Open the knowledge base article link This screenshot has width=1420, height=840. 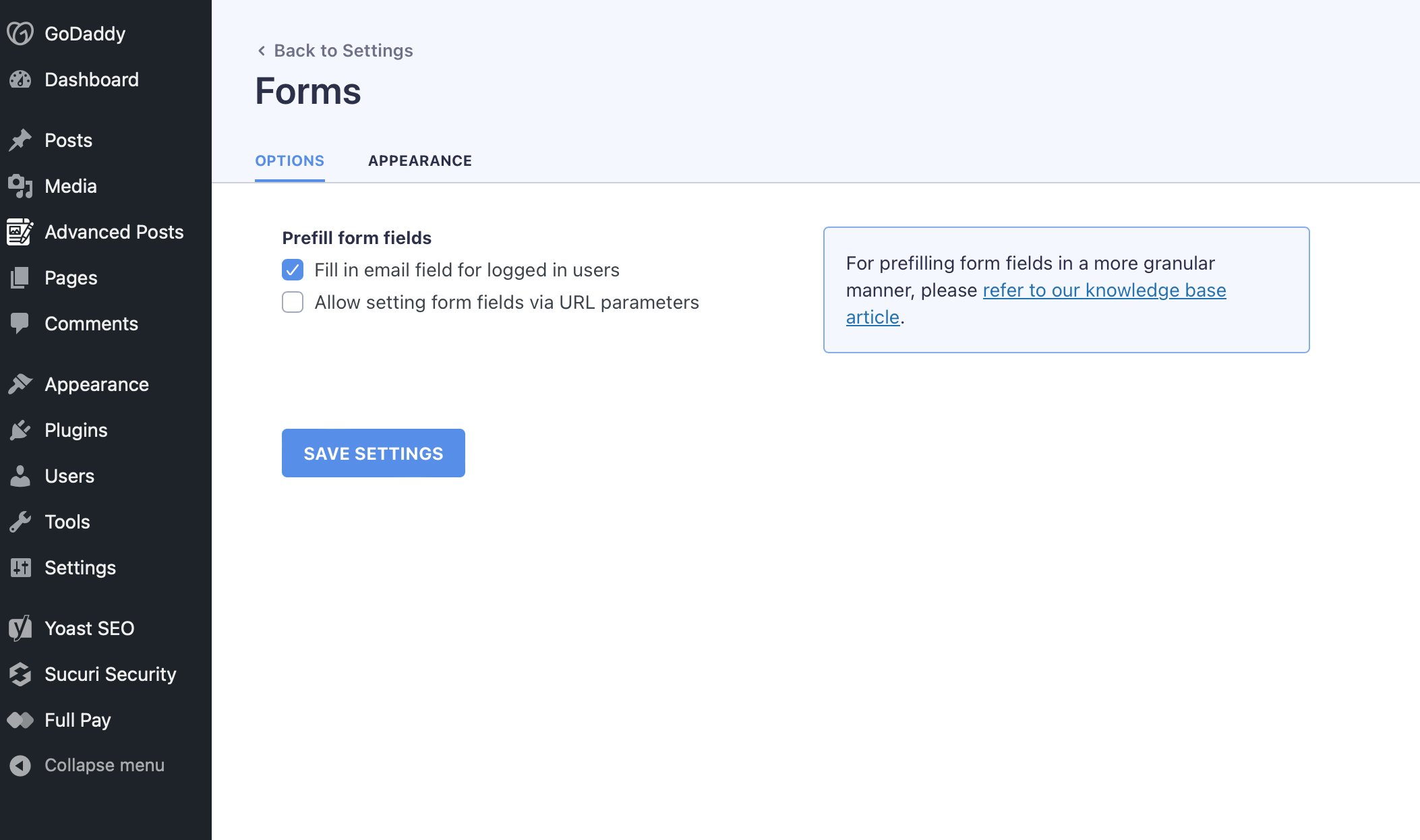pyautogui.click(x=1104, y=291)
